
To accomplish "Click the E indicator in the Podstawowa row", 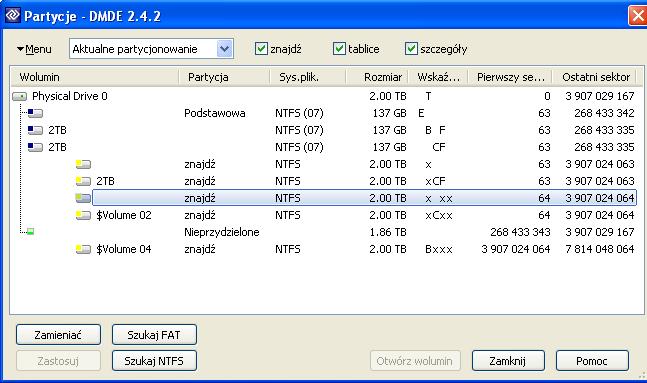I will pos(421,113).
